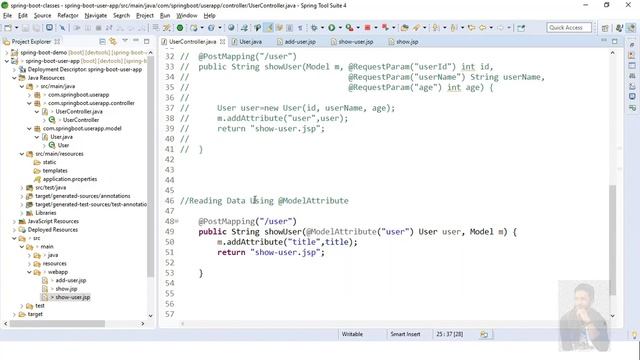Open the Project menu
Image resolution: width=640 pixels, height=360 pixels.
(x=144, y=16)
